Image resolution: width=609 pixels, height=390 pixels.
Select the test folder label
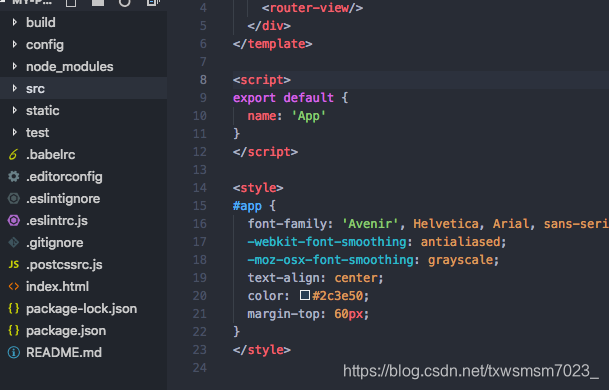click(37, 133)
